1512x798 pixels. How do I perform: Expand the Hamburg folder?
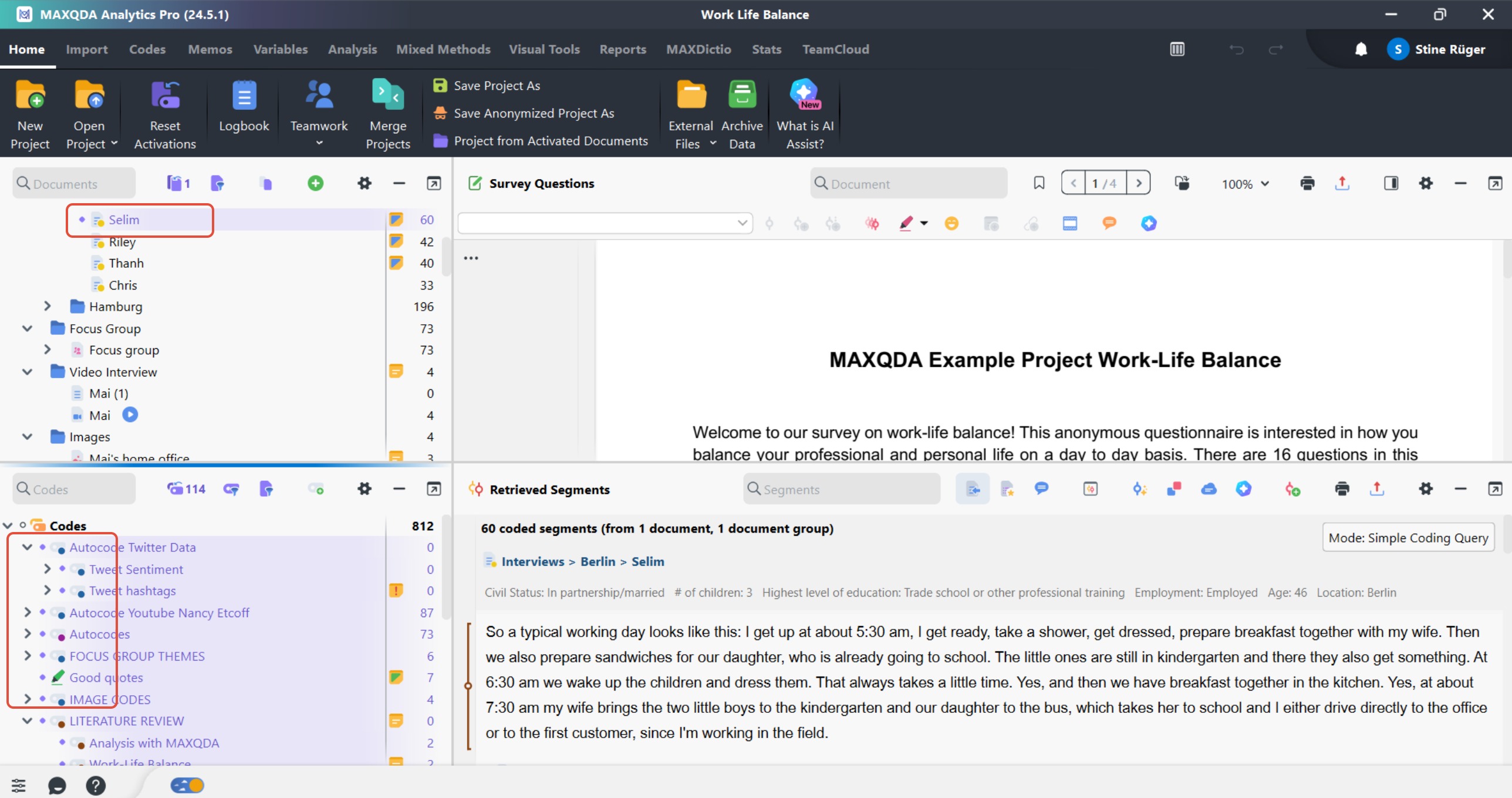(x=48, y=306)
